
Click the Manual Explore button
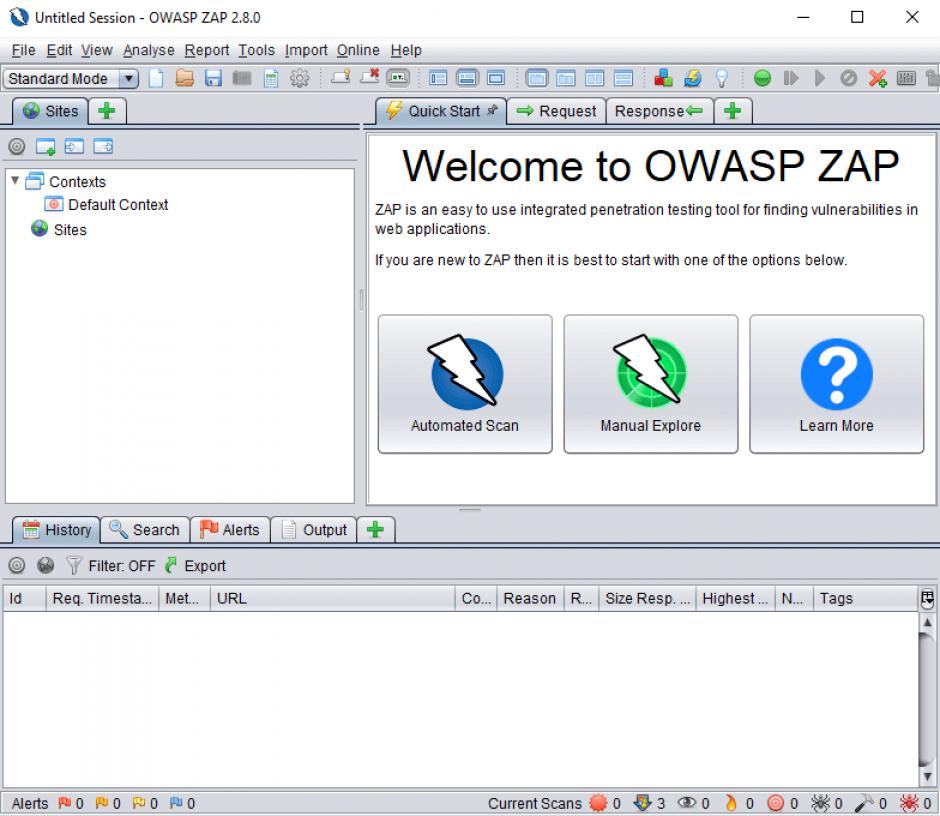pyautogui.click(x=651, y=384)
